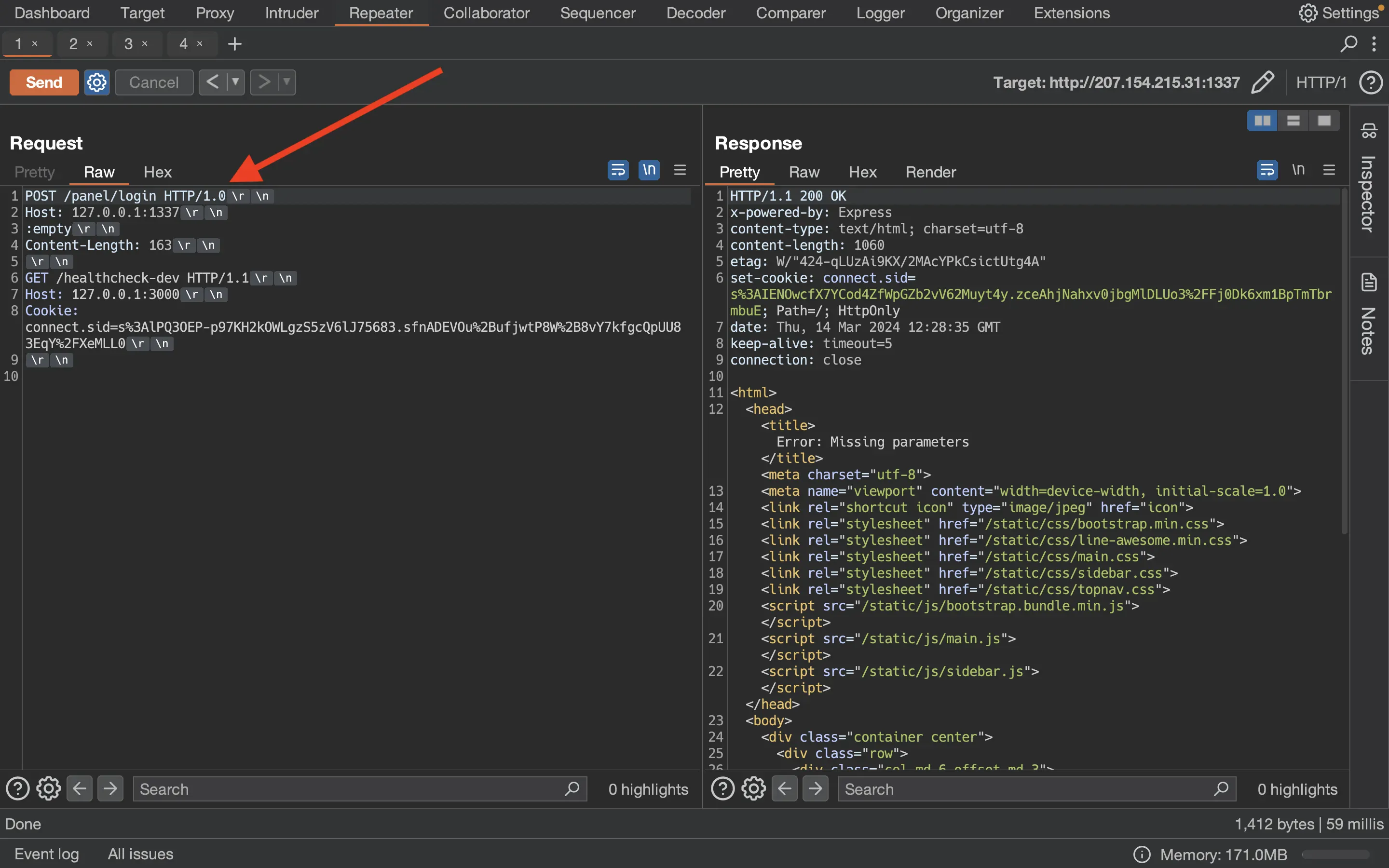Toggle HTTP/1 protocol selector
Image resolution: width=1389 pixels, height=868 pixels.
pos(1321,82)
